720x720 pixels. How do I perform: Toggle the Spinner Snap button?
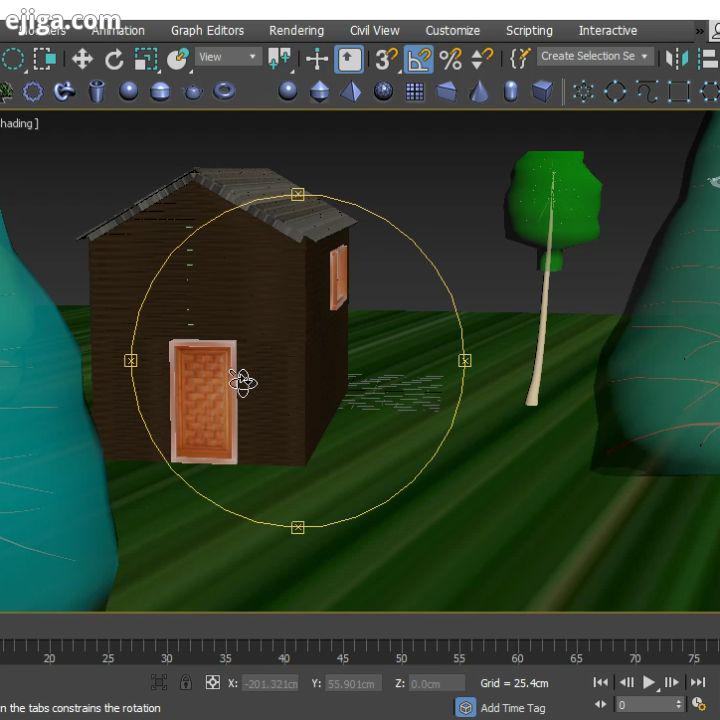pos(482,59)
